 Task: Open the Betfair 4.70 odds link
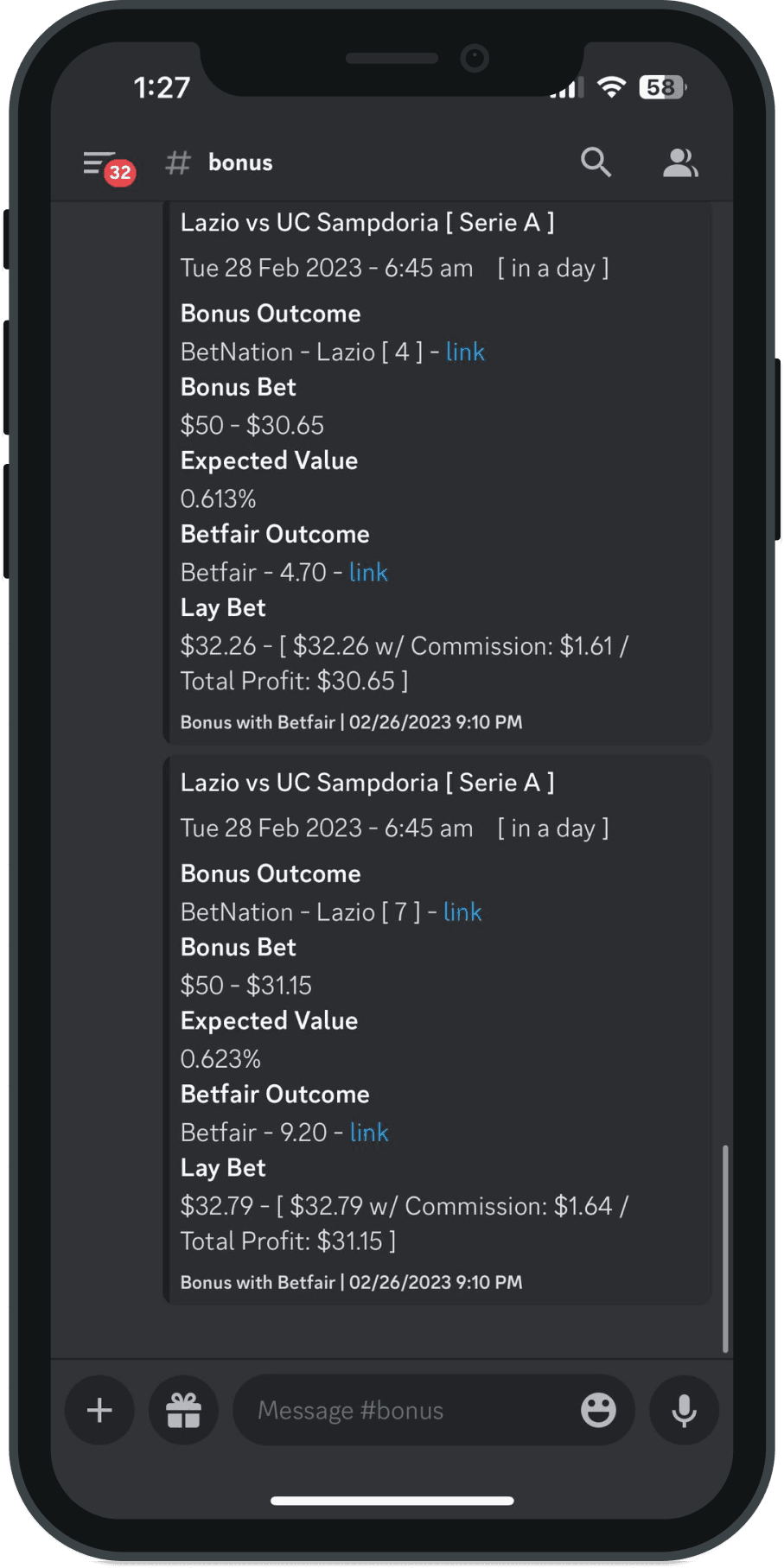tap(368, 572)
